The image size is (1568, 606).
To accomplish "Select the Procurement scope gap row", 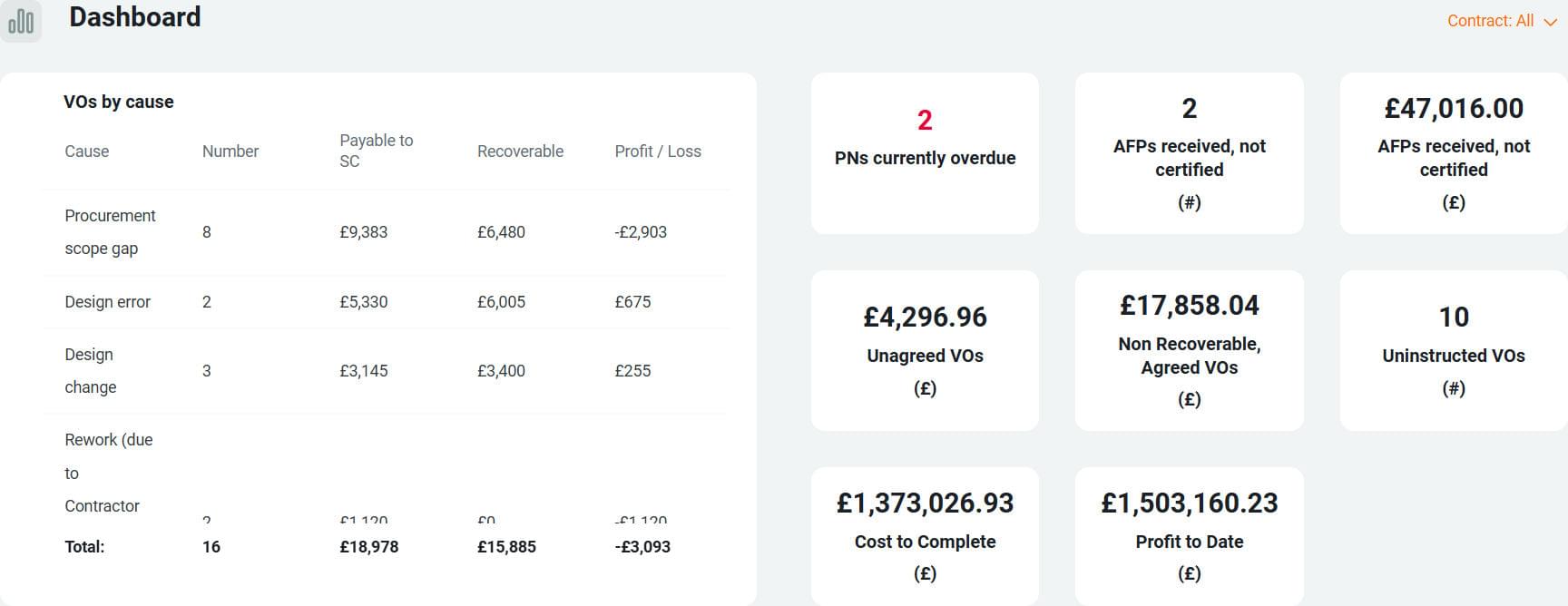I will click(x=110, y=232).
